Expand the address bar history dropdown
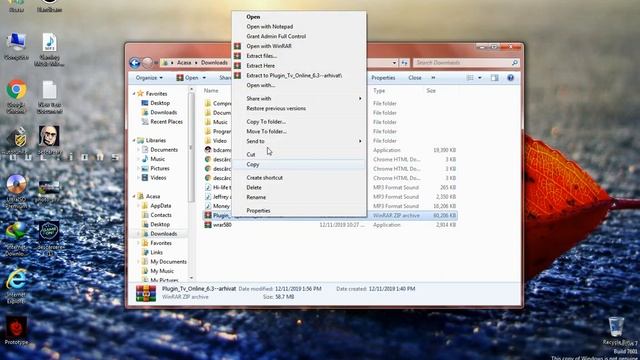Screen dimensions: 640x360 pos(394,63)
